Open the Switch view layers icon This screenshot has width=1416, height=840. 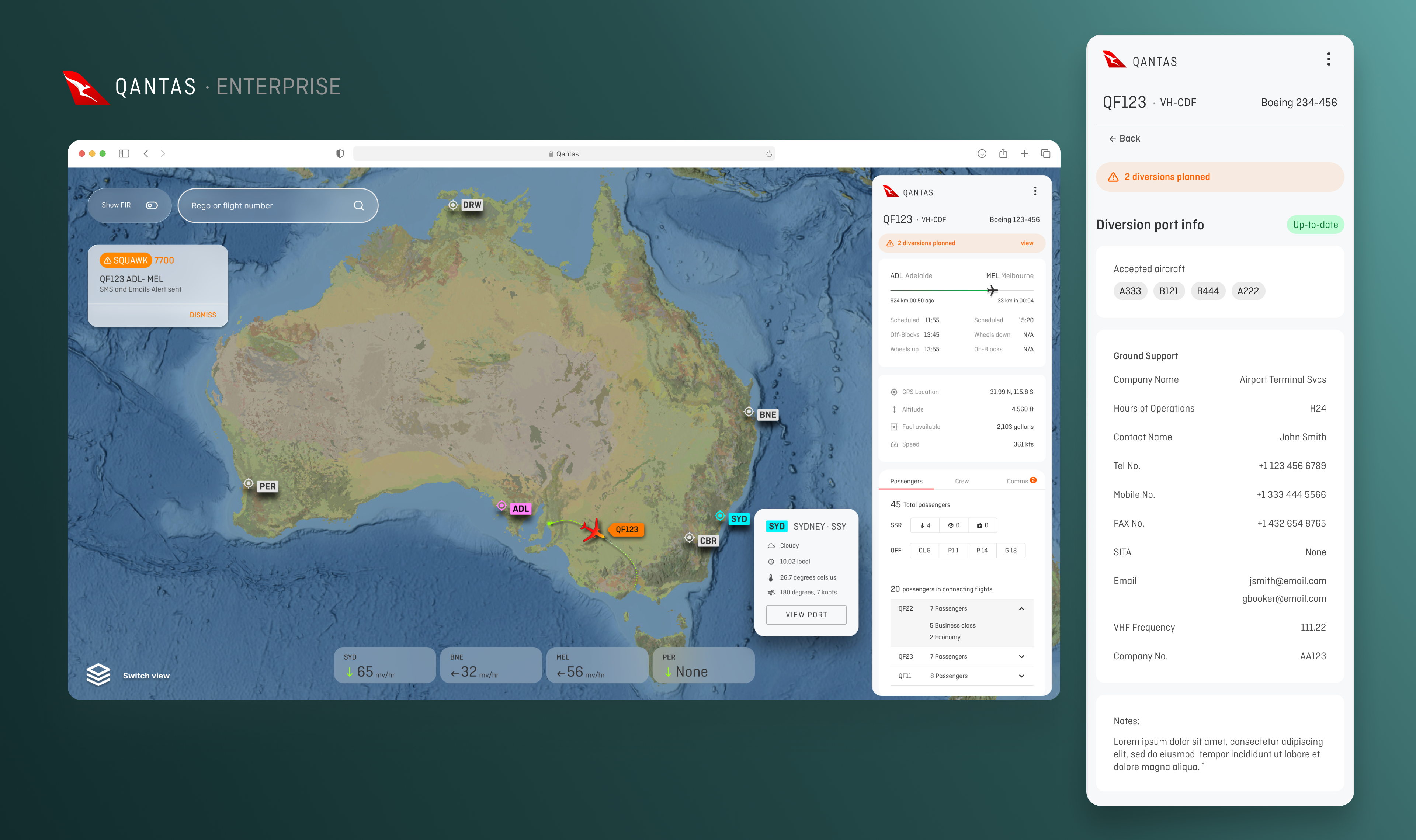(98, 674)
